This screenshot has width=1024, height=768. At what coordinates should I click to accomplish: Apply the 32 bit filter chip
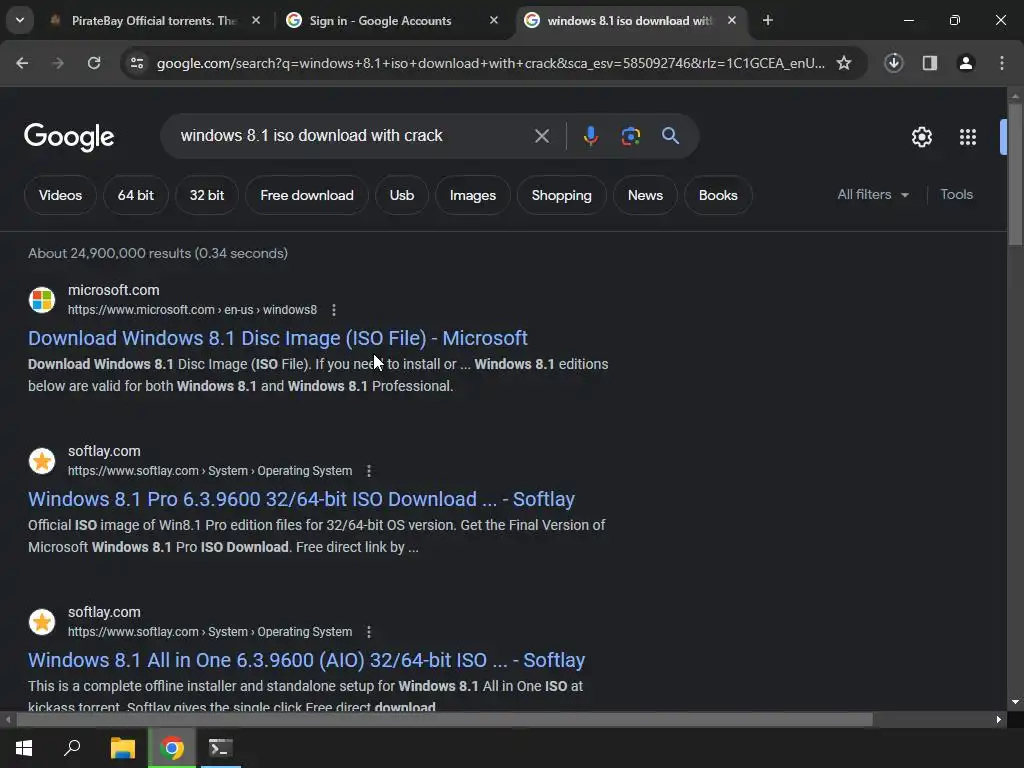tap(207, 195)
